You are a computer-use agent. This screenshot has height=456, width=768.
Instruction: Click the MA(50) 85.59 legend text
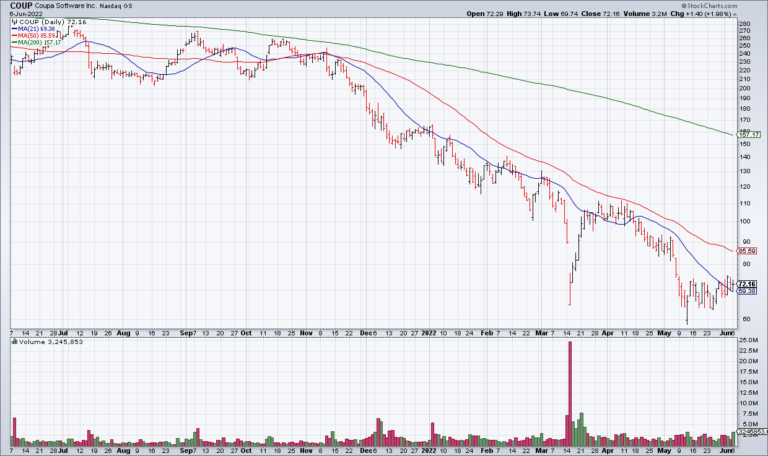36,36
